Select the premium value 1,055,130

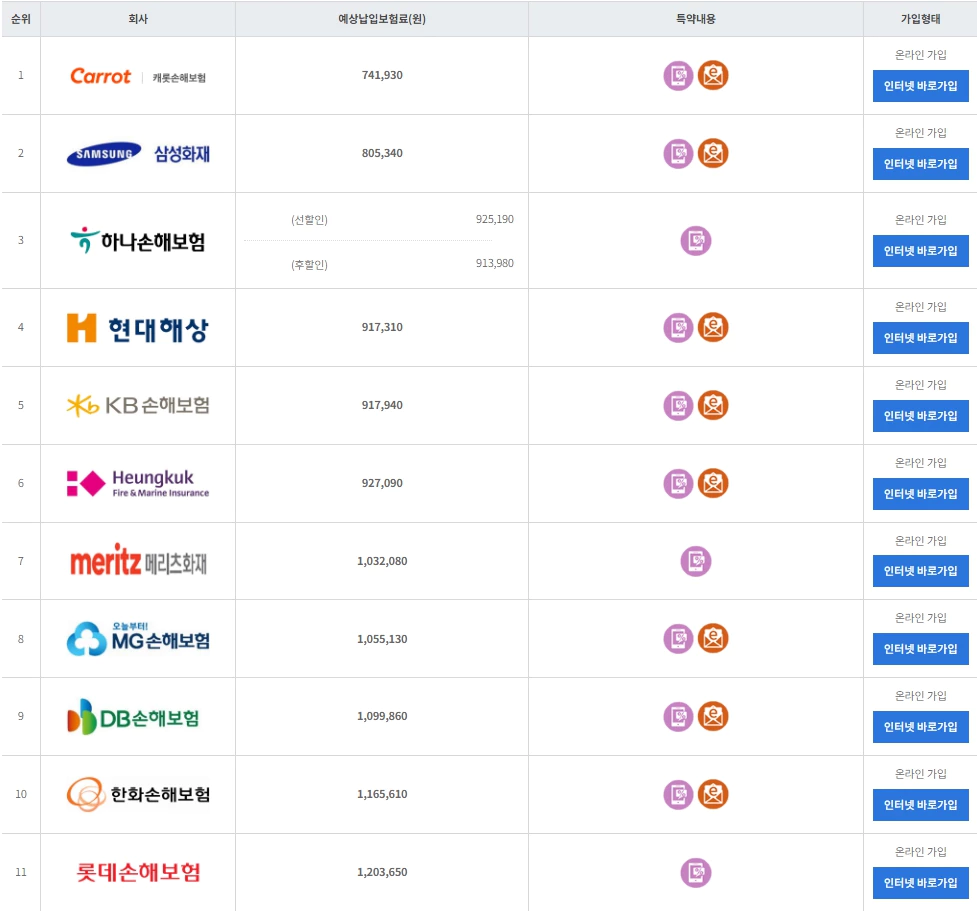coord(382,639)
